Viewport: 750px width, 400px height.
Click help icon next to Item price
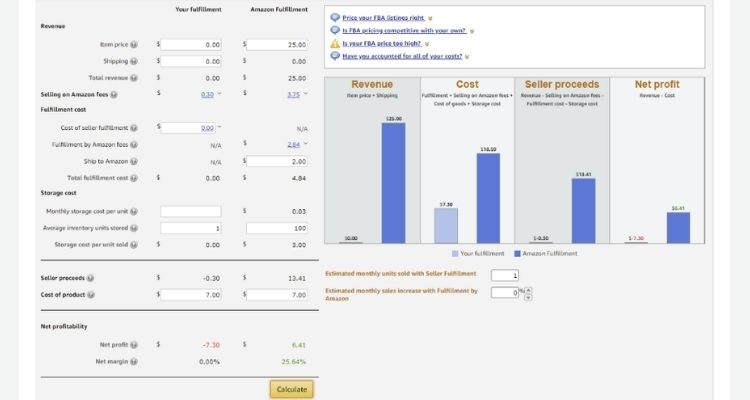134,44
